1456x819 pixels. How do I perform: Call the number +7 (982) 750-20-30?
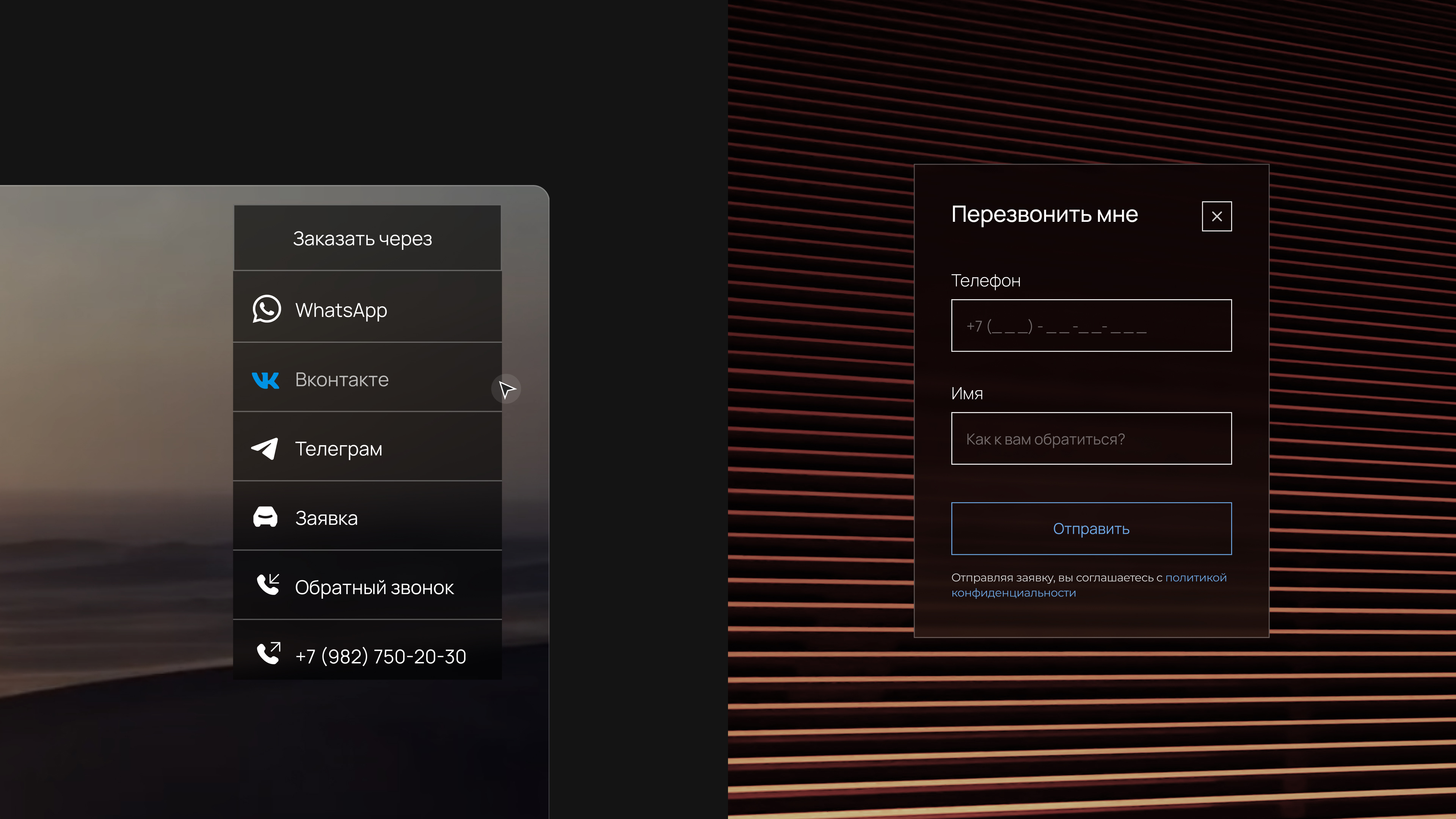[x=380, y=657]
